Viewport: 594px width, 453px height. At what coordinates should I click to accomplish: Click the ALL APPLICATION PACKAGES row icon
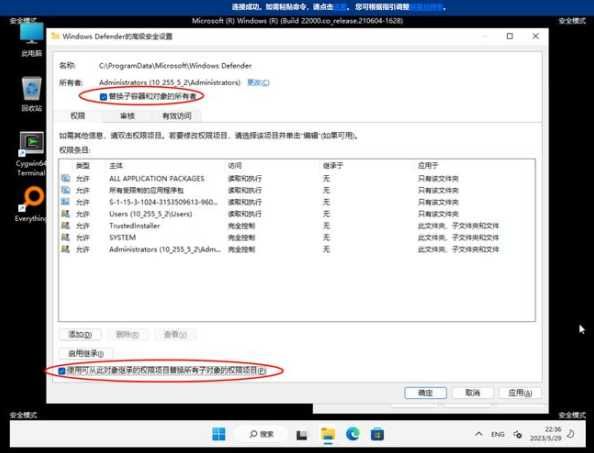pos(66,178)
